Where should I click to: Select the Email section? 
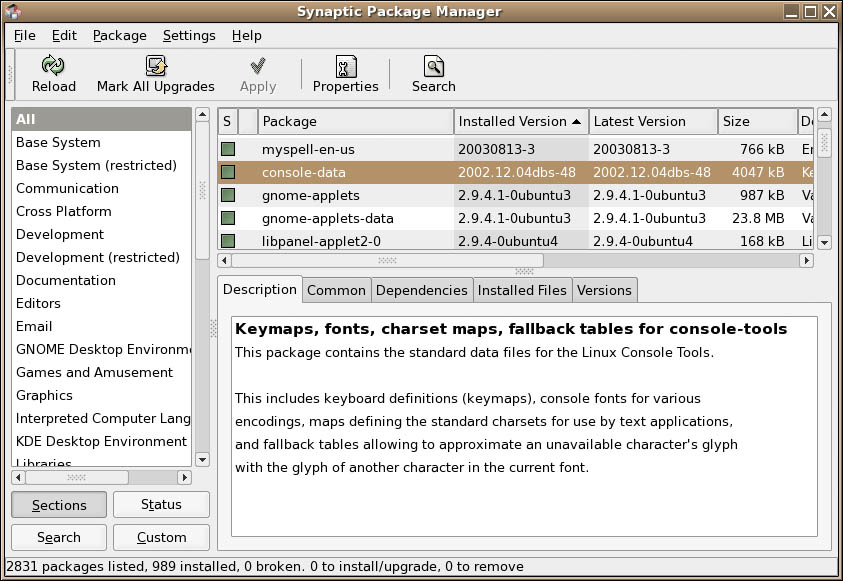[102, 327]
